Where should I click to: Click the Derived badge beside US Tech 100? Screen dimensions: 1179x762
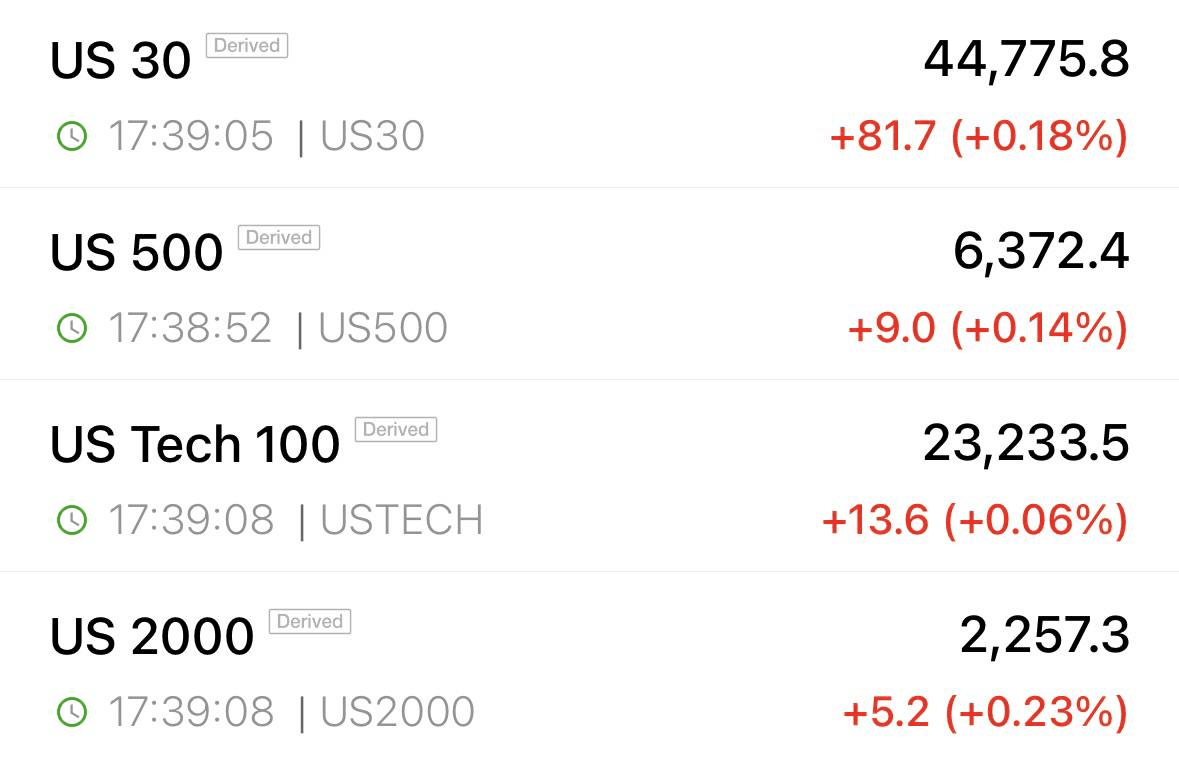click(x=396, y=430)
